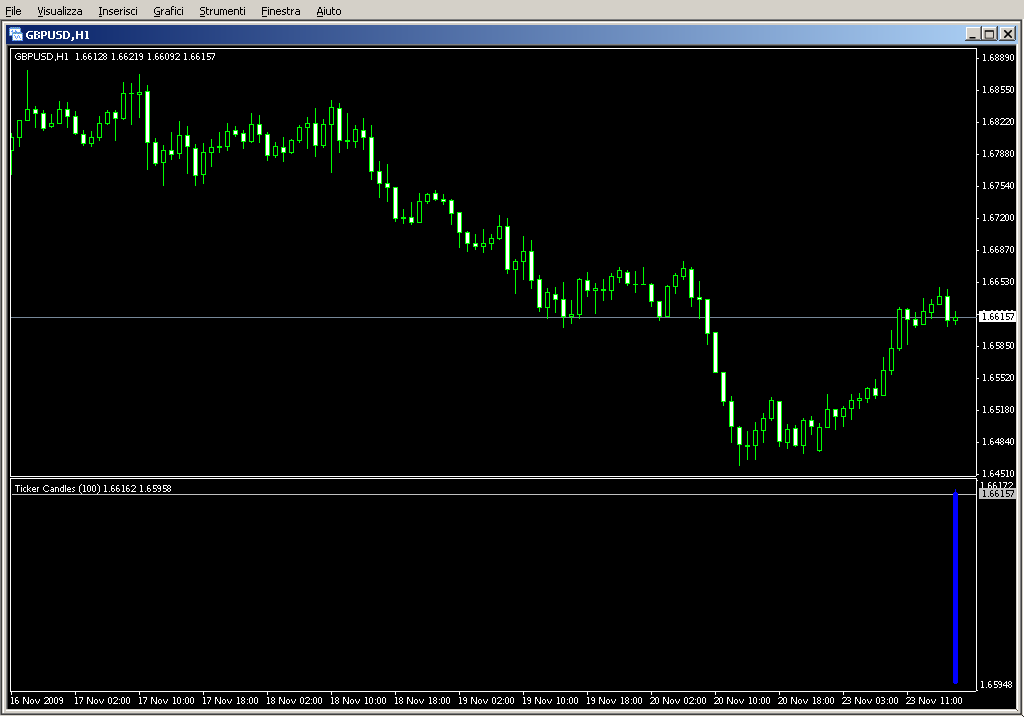
Task: Maximize the GBPUSD,H1 chart window
Action: point(990,34)
